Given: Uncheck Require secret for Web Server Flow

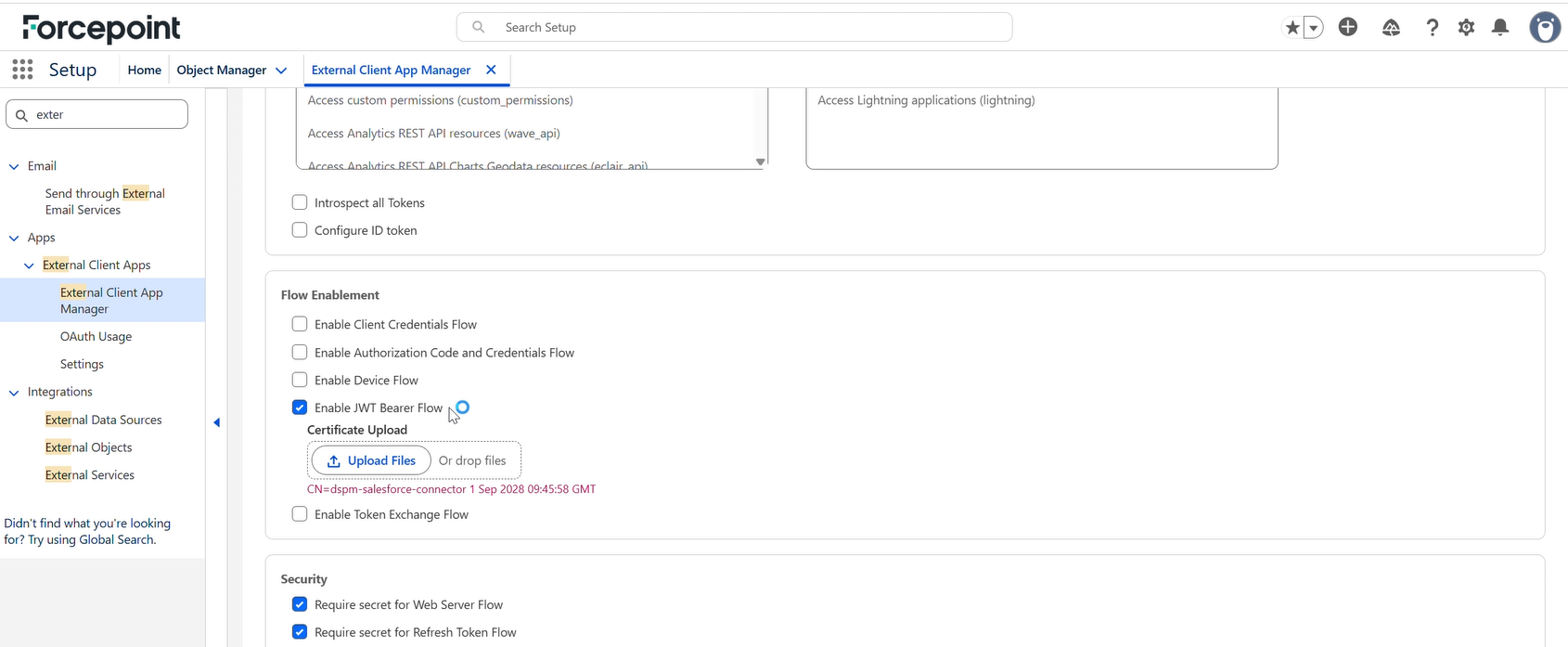Looking at the screenshot, I should [x=300, y=604].
